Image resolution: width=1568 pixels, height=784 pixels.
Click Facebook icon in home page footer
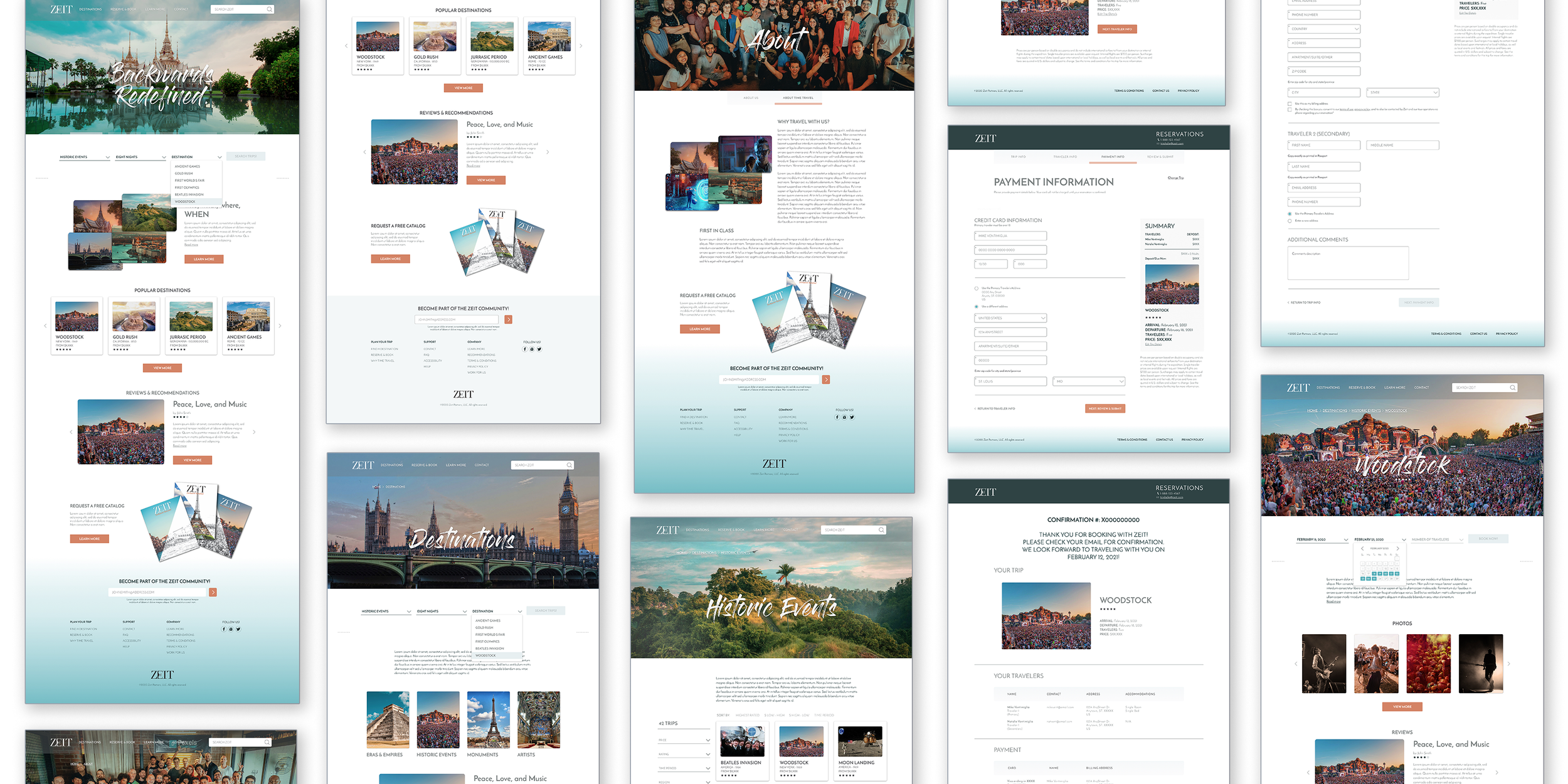tap(224, 629)
